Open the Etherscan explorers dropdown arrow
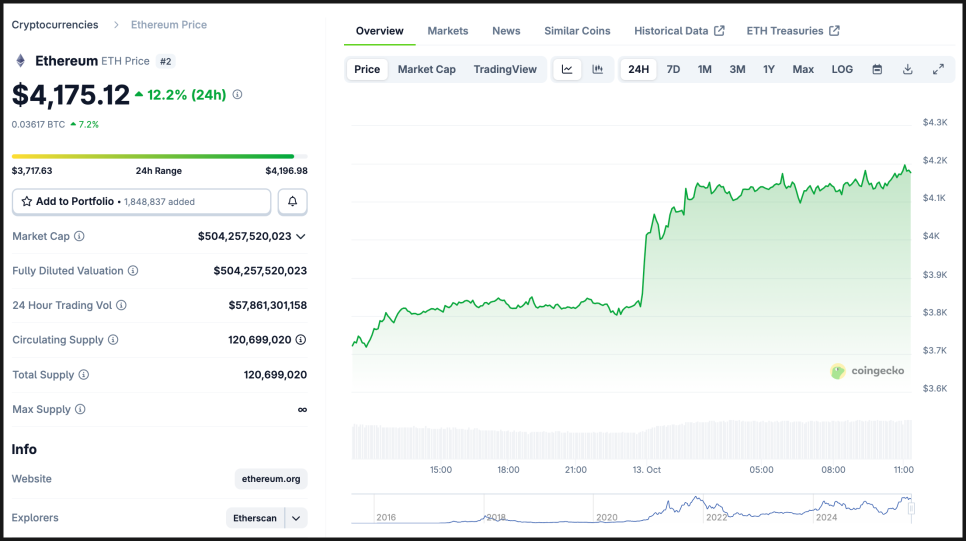This screenshot has width=966, height=541. coord(296,518)
